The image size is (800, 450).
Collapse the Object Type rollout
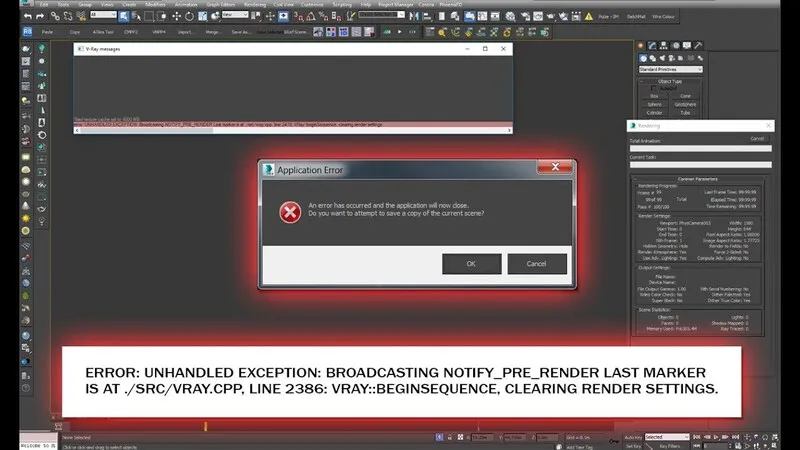670,81
